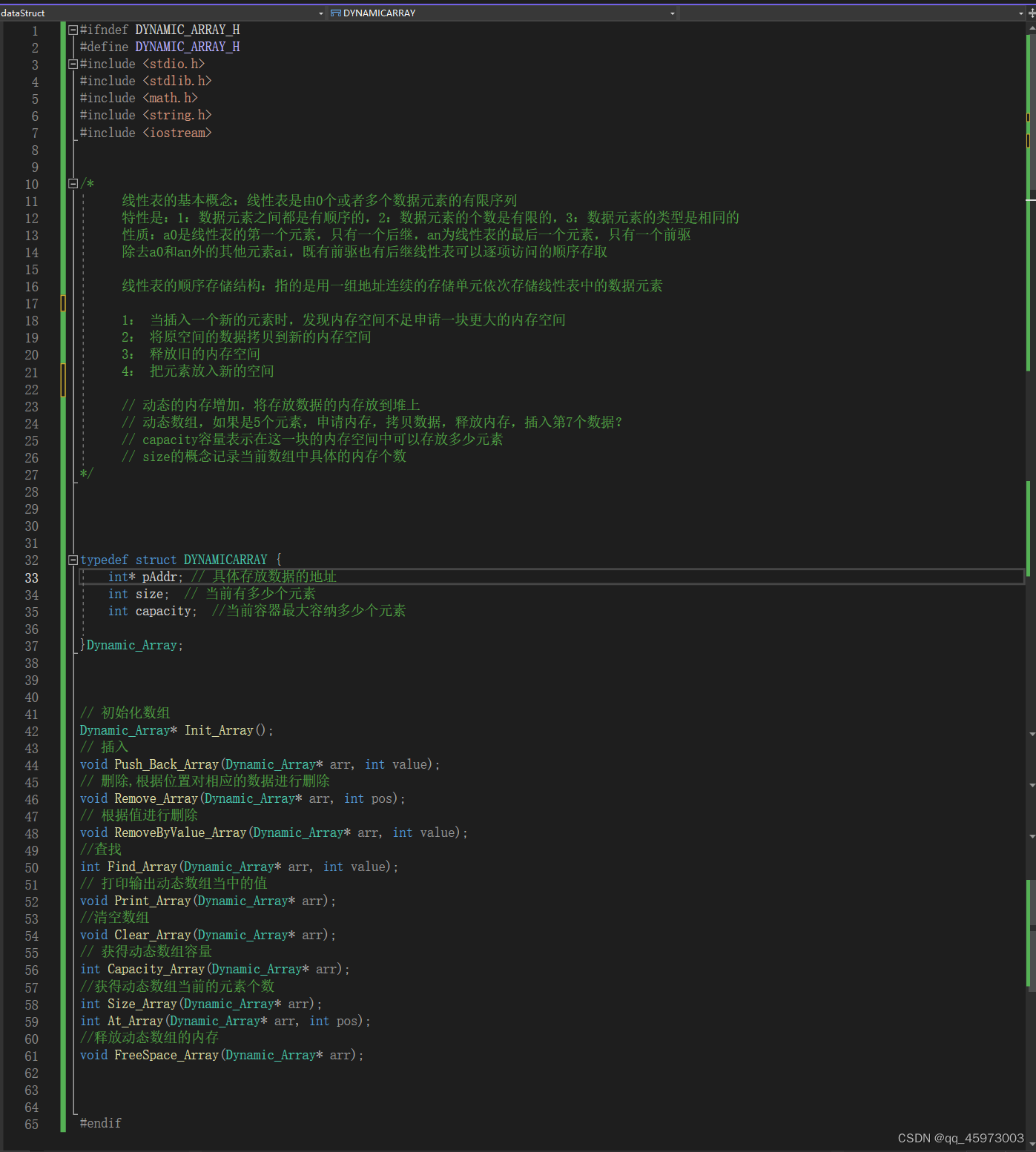The height and width of the screenshot is (1152, 1036).
Task: Click line number 1 in the gutter
Action: pyautogui.click(x=35, y=31)
